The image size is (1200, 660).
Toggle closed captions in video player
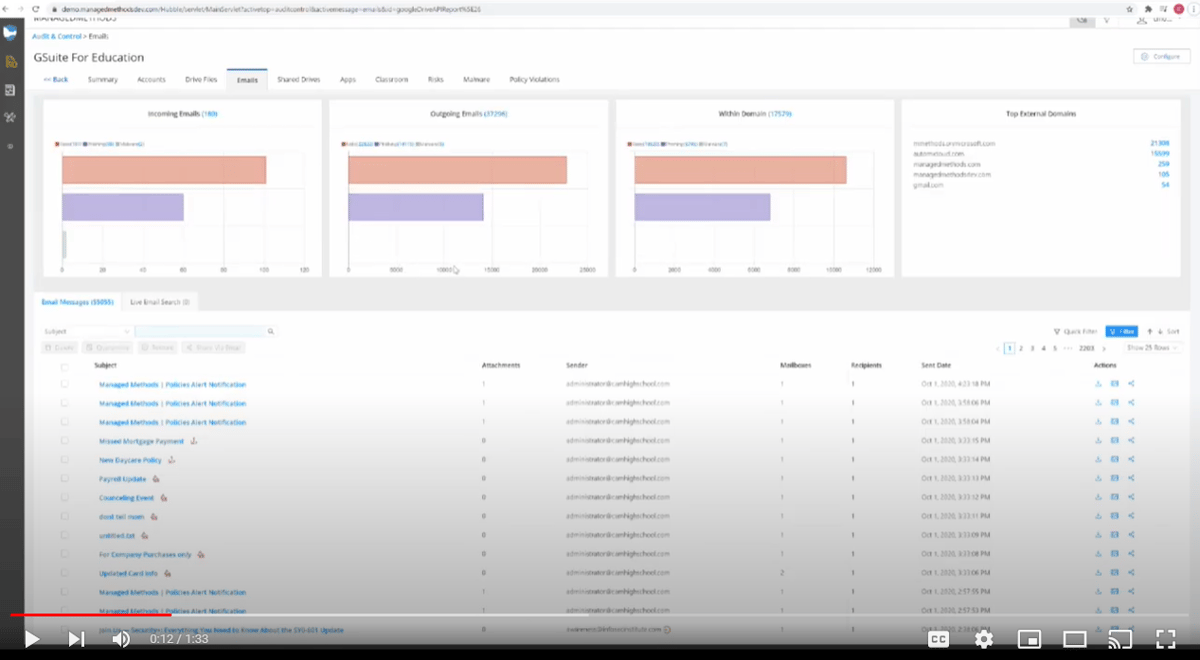coord(939,639)
